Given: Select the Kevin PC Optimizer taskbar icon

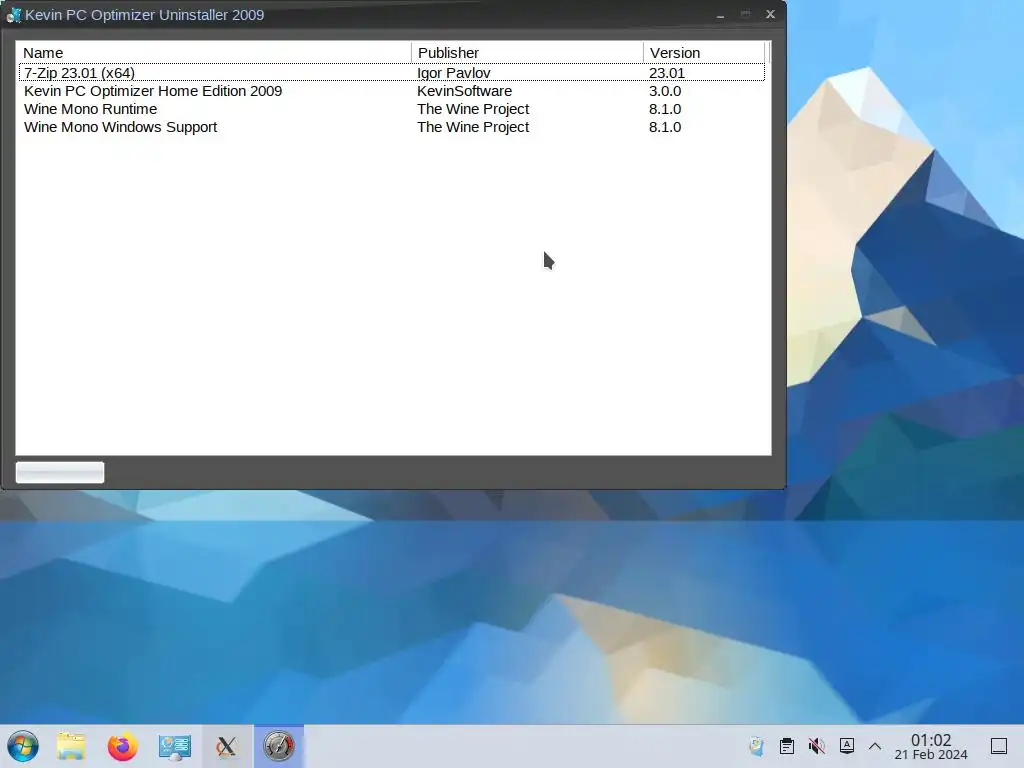Looking at the screenshot, I should 279,746.
